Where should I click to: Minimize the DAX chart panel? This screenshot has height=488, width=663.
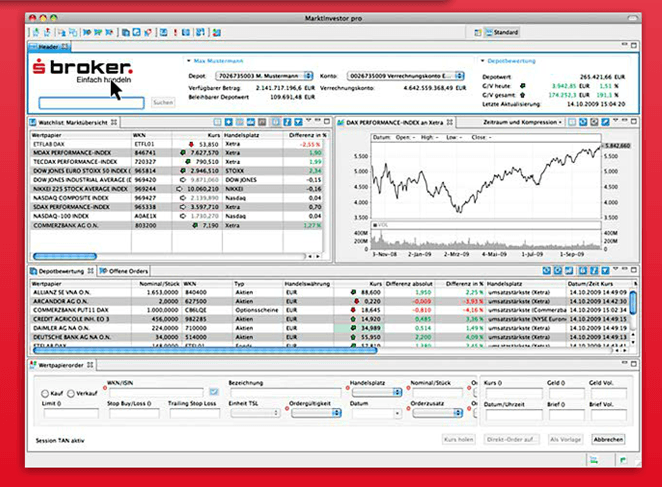625,121
